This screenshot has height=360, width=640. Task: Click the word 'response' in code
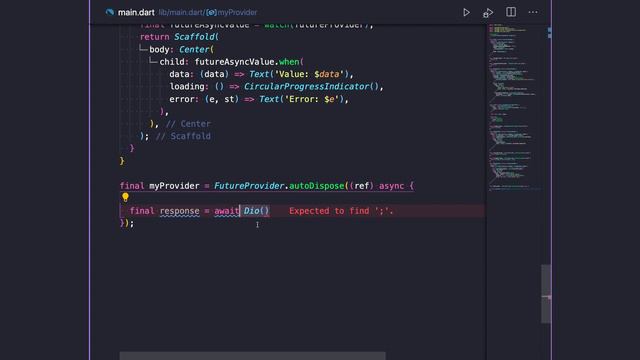[180, 211]
